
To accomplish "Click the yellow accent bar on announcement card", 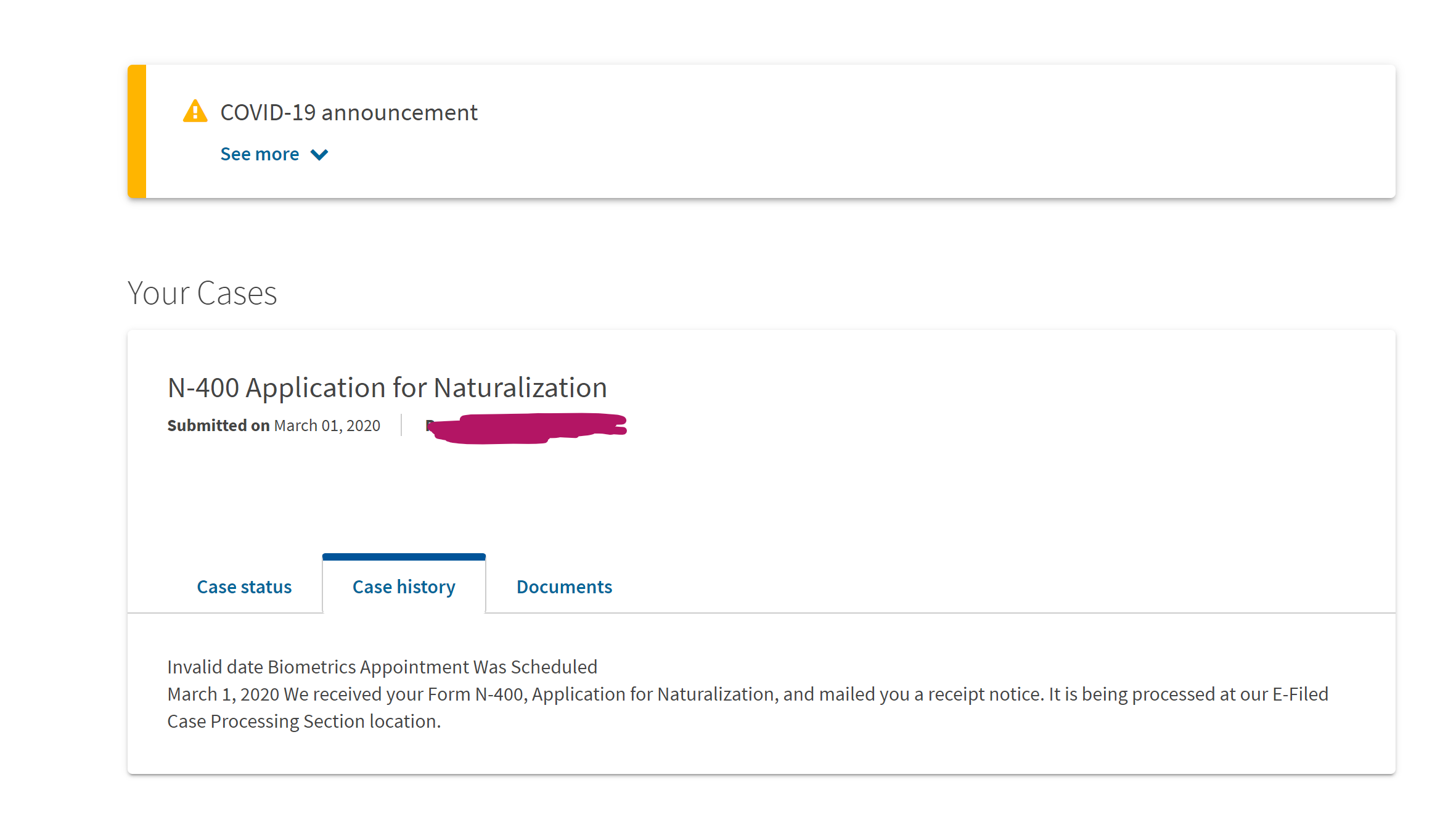I will point(137,131).
